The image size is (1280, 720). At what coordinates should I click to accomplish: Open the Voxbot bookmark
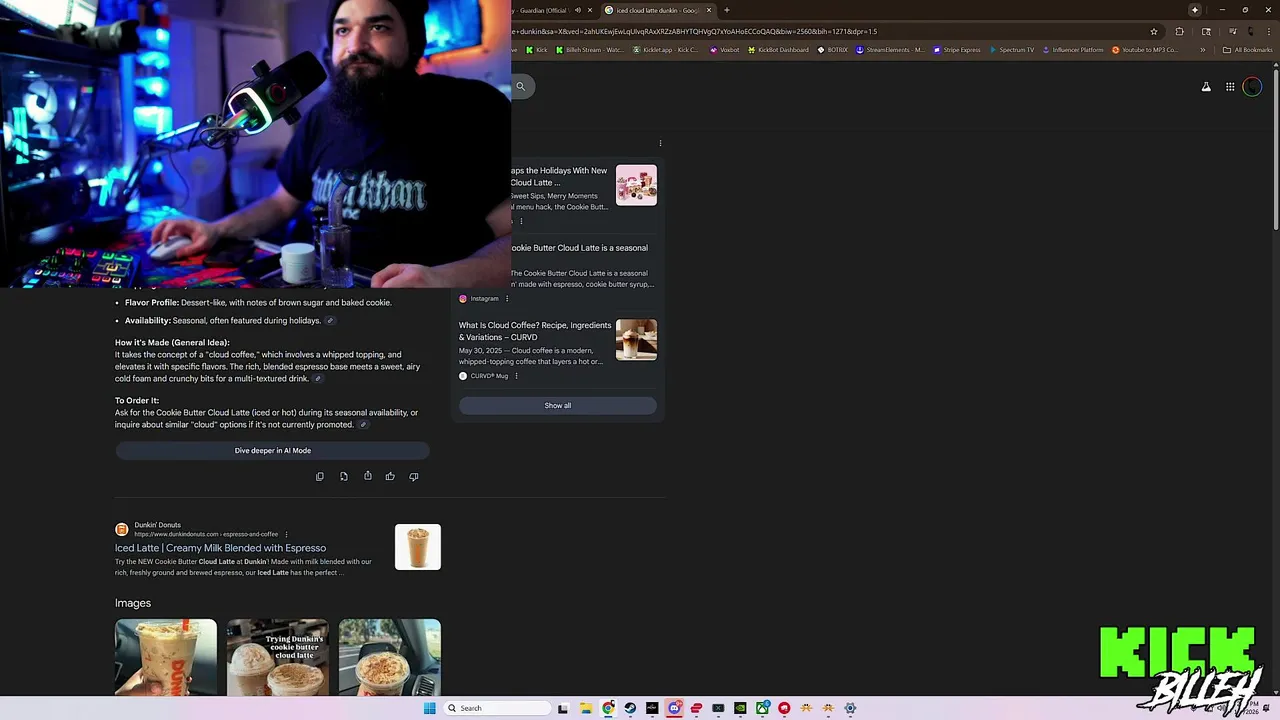(725, 49)
